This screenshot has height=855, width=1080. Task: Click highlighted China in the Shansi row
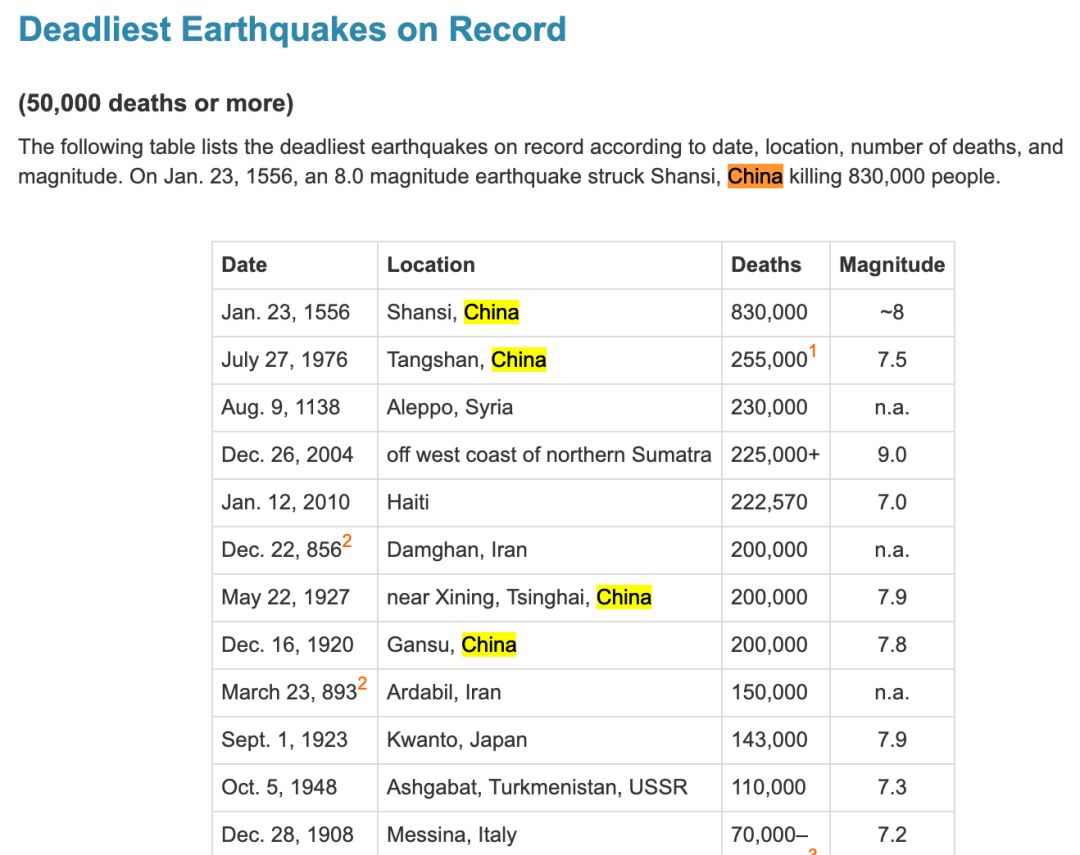(491, 312)
